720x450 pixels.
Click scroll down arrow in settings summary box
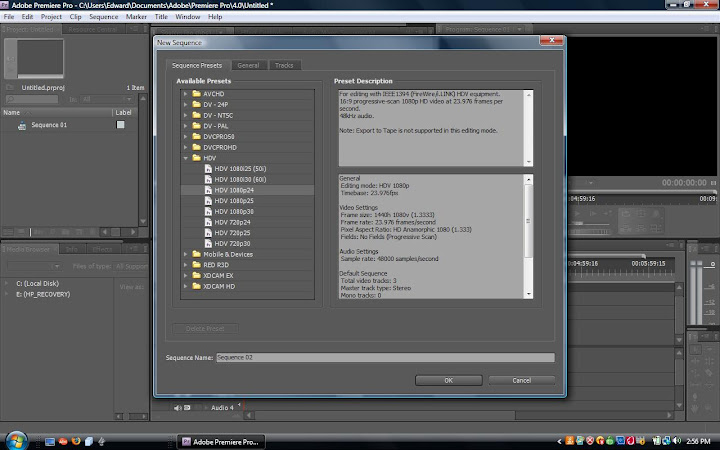click(529, 294)
